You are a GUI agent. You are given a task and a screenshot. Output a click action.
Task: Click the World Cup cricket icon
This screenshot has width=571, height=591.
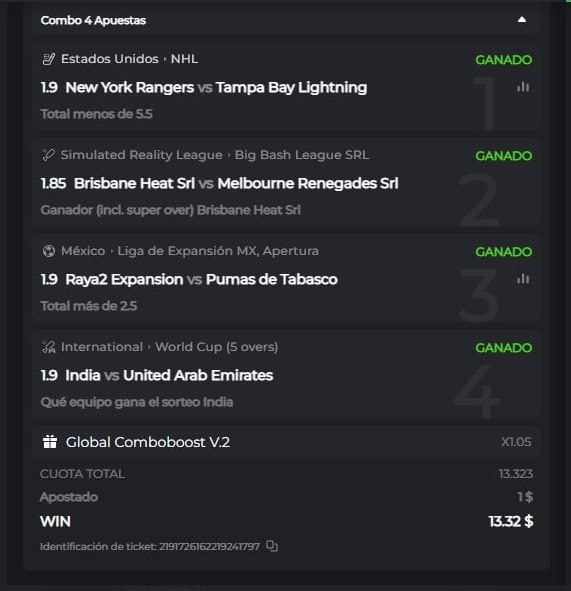click(49, 347)
